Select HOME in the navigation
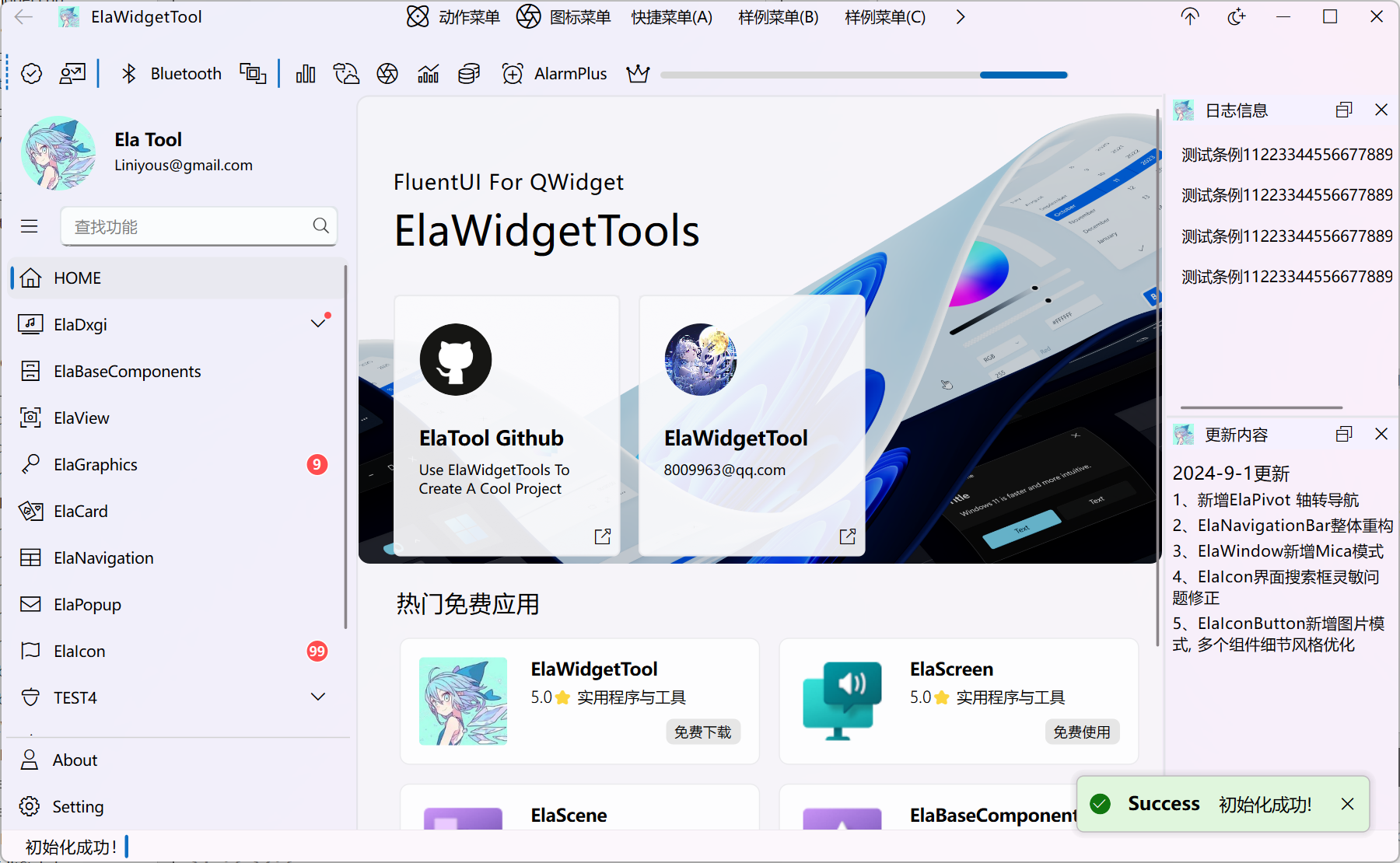Viewport: 1400px width, 863px height. 177,278
